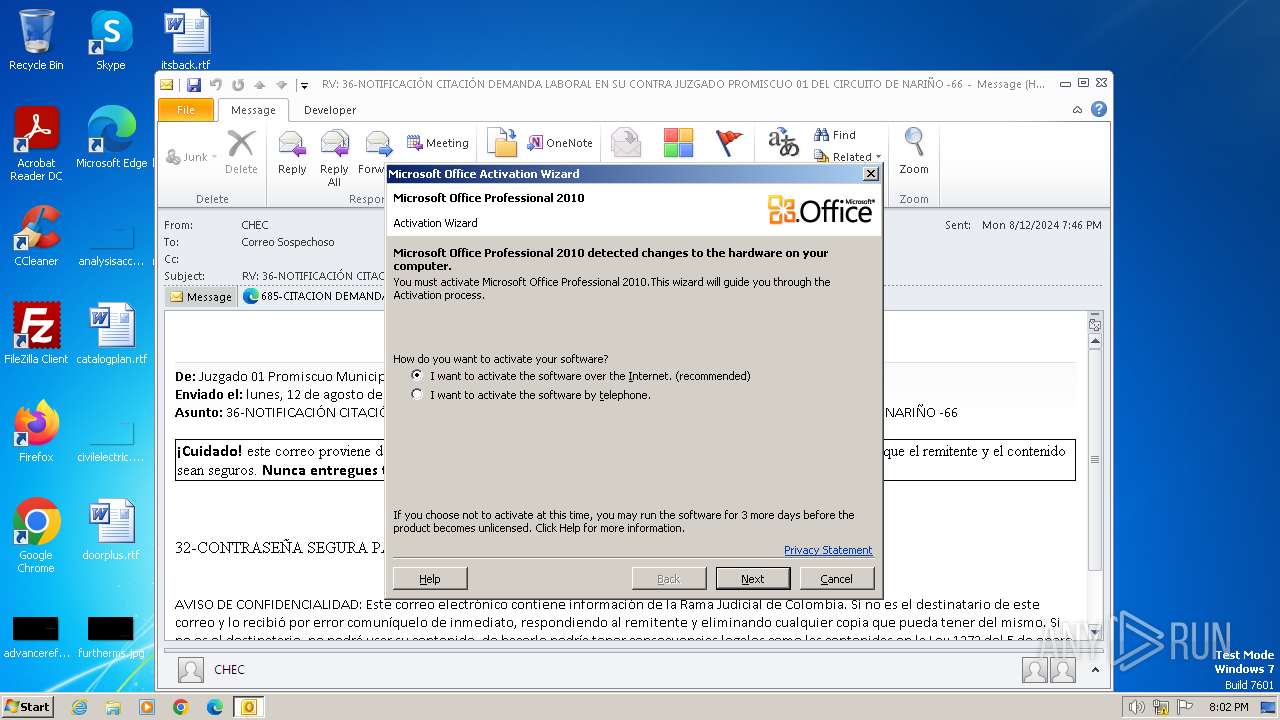The image size is (1280, 720).
Task: Click the Redo arrow in quick access toolbar
Action: coord(238,85)
